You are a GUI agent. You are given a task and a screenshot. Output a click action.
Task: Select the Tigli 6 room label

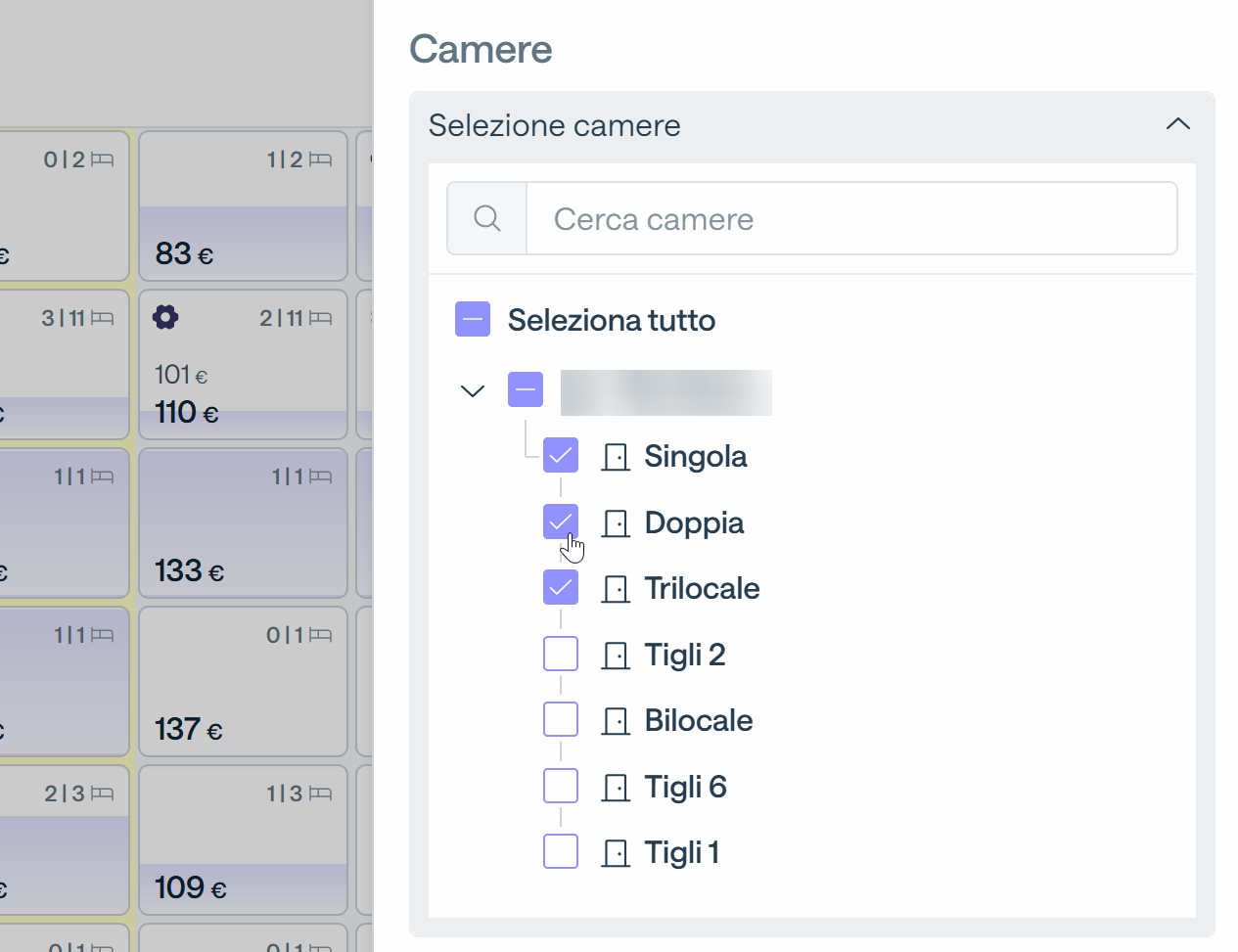[686, 788]
